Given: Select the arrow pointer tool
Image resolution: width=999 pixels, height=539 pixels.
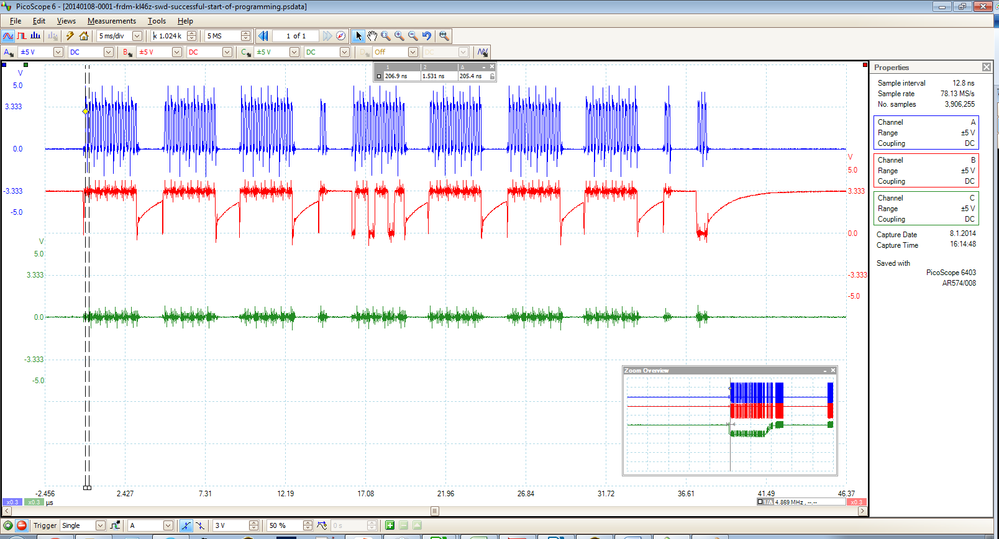Looking at the screenshot, I should point(358,36).
